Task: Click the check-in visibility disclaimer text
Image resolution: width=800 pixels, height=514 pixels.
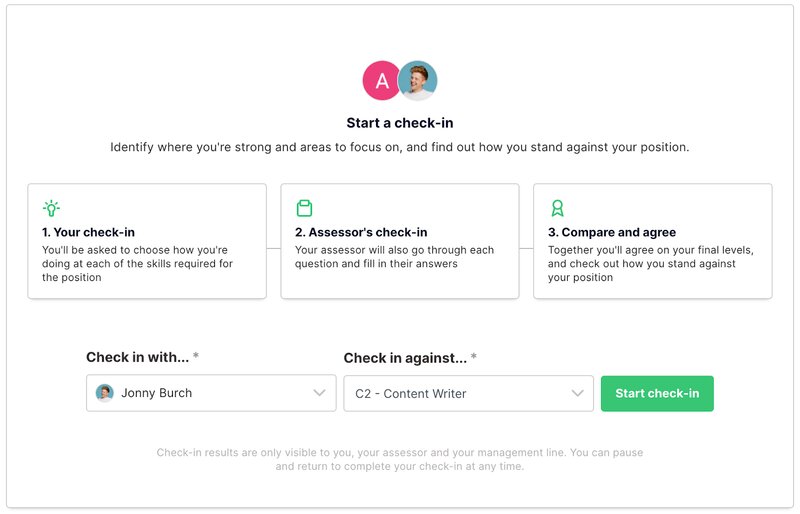Action: pyautogui.click(x=400, y=459)
